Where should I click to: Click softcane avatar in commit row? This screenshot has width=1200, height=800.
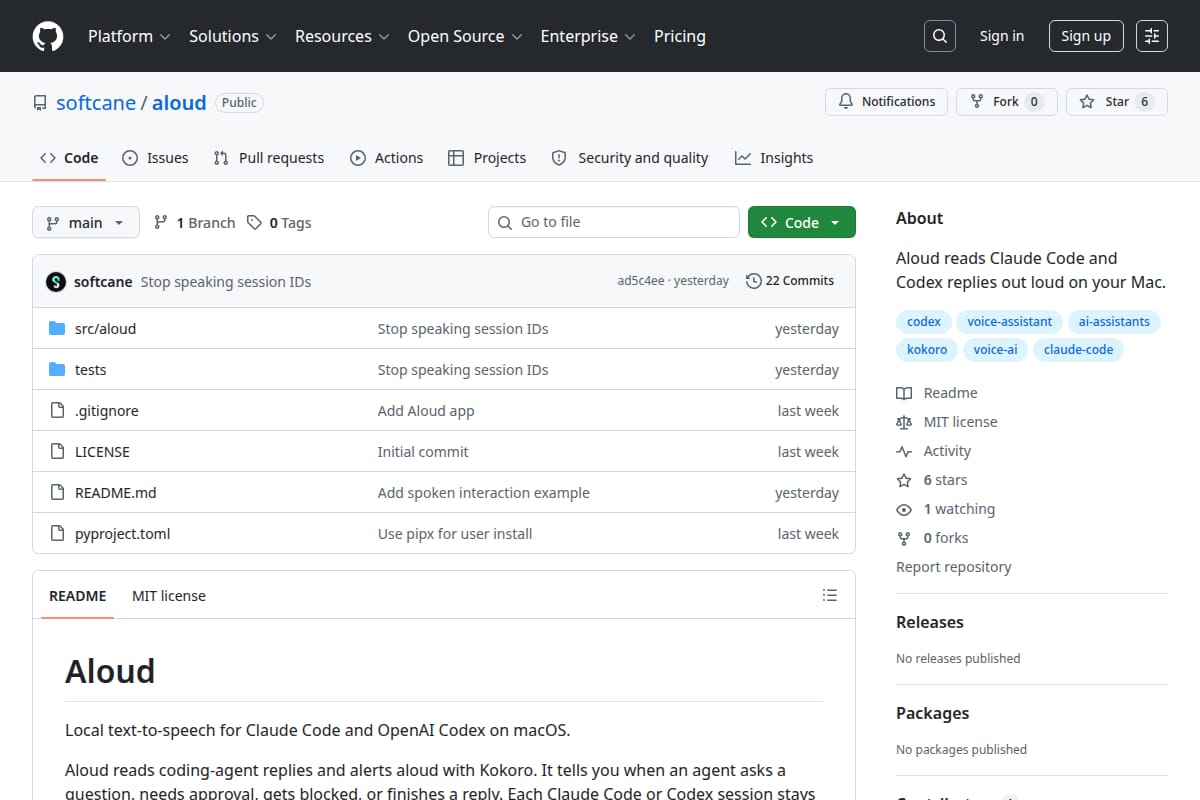click(x=56, y=282)
